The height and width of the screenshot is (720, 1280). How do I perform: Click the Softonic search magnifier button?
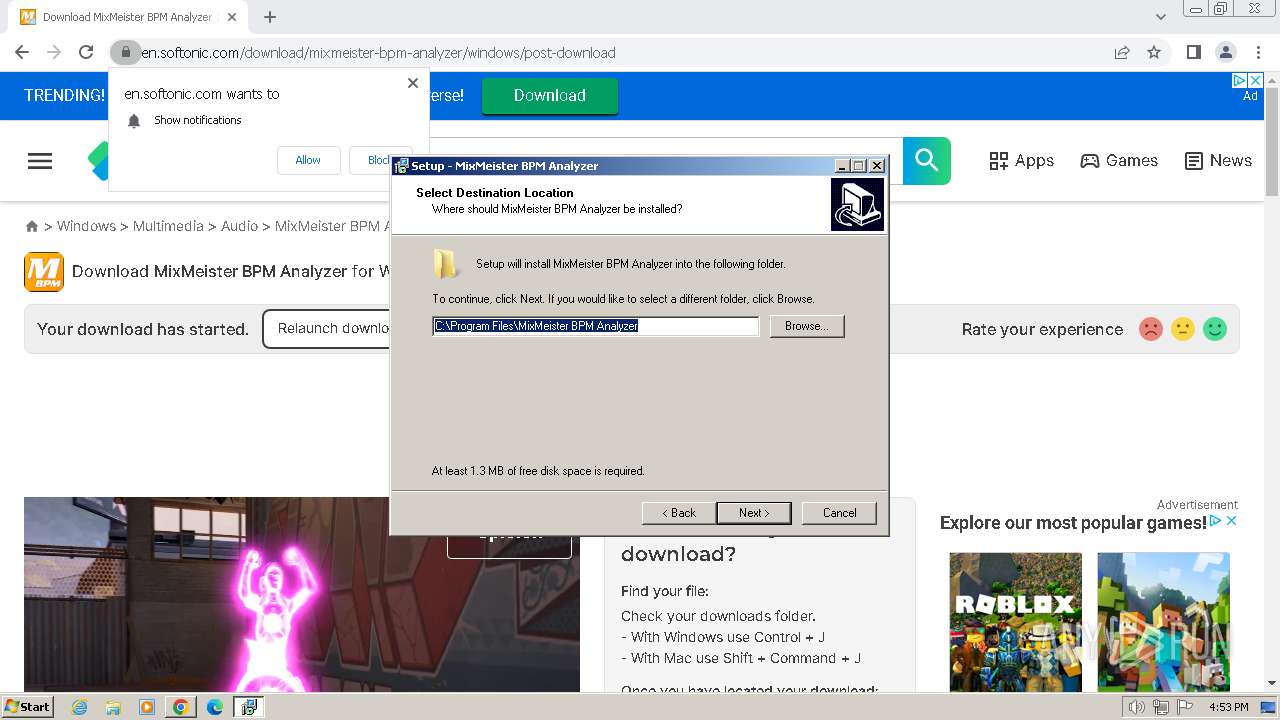(927, 160)
